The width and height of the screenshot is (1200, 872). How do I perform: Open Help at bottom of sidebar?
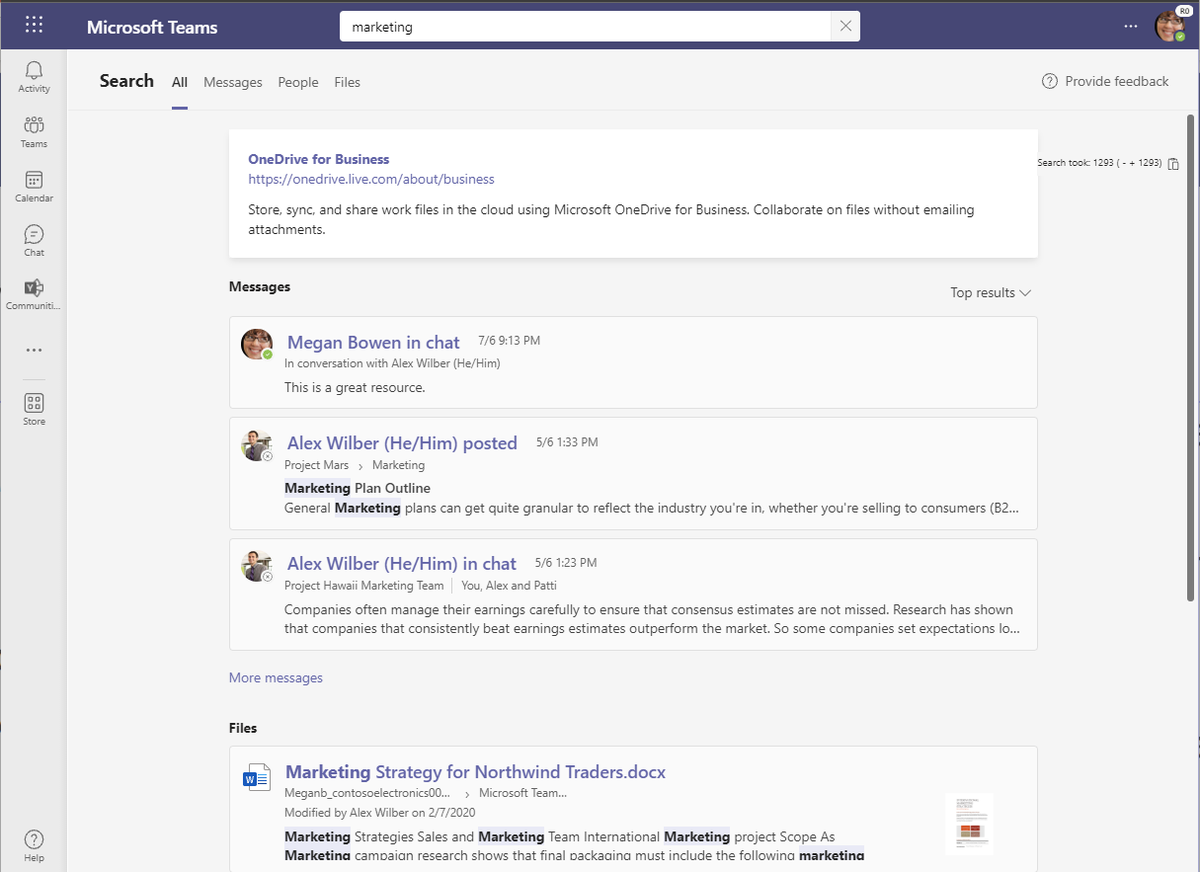click(x=34, y=845)
